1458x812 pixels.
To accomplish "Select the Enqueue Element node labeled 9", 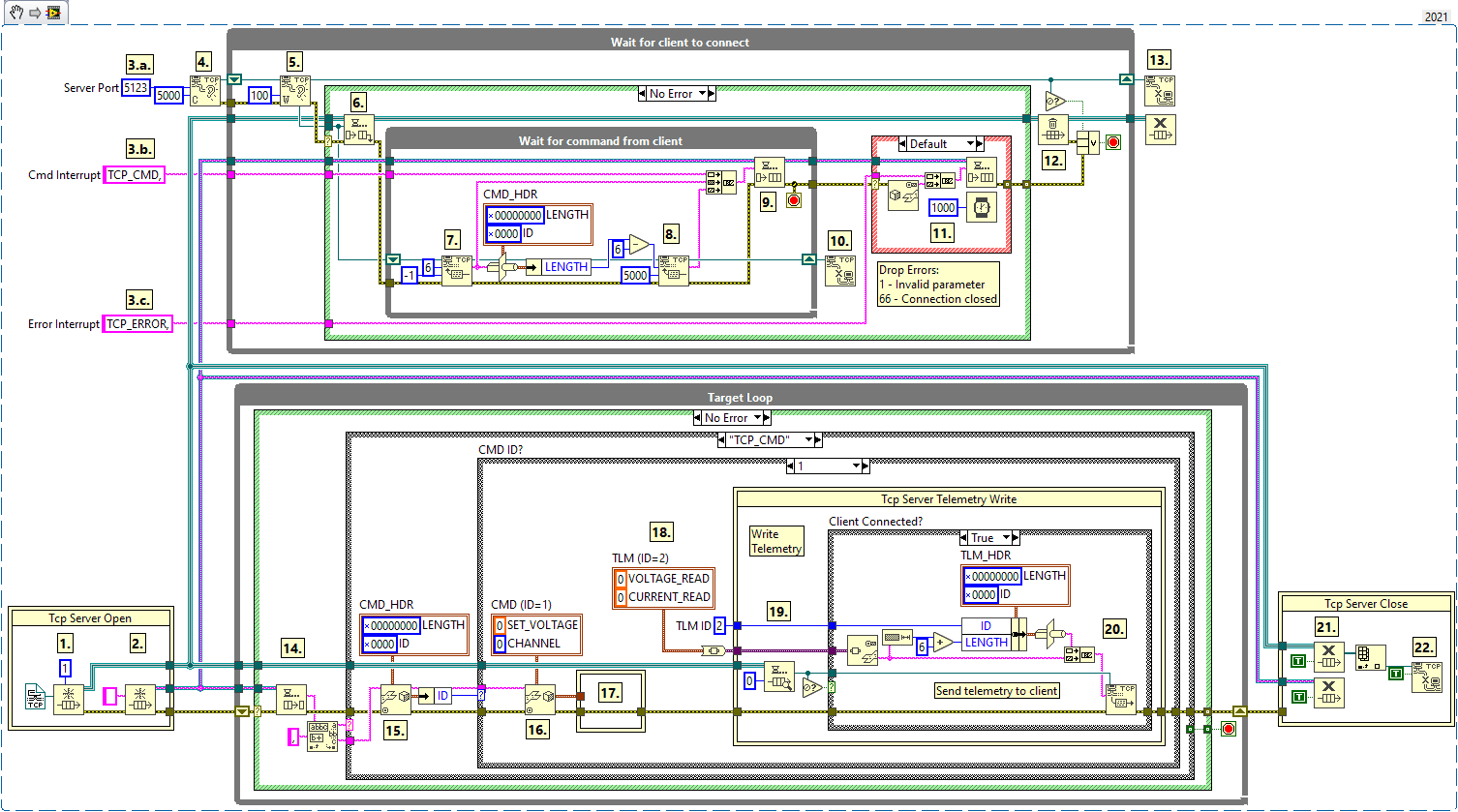I will (772, 174).
